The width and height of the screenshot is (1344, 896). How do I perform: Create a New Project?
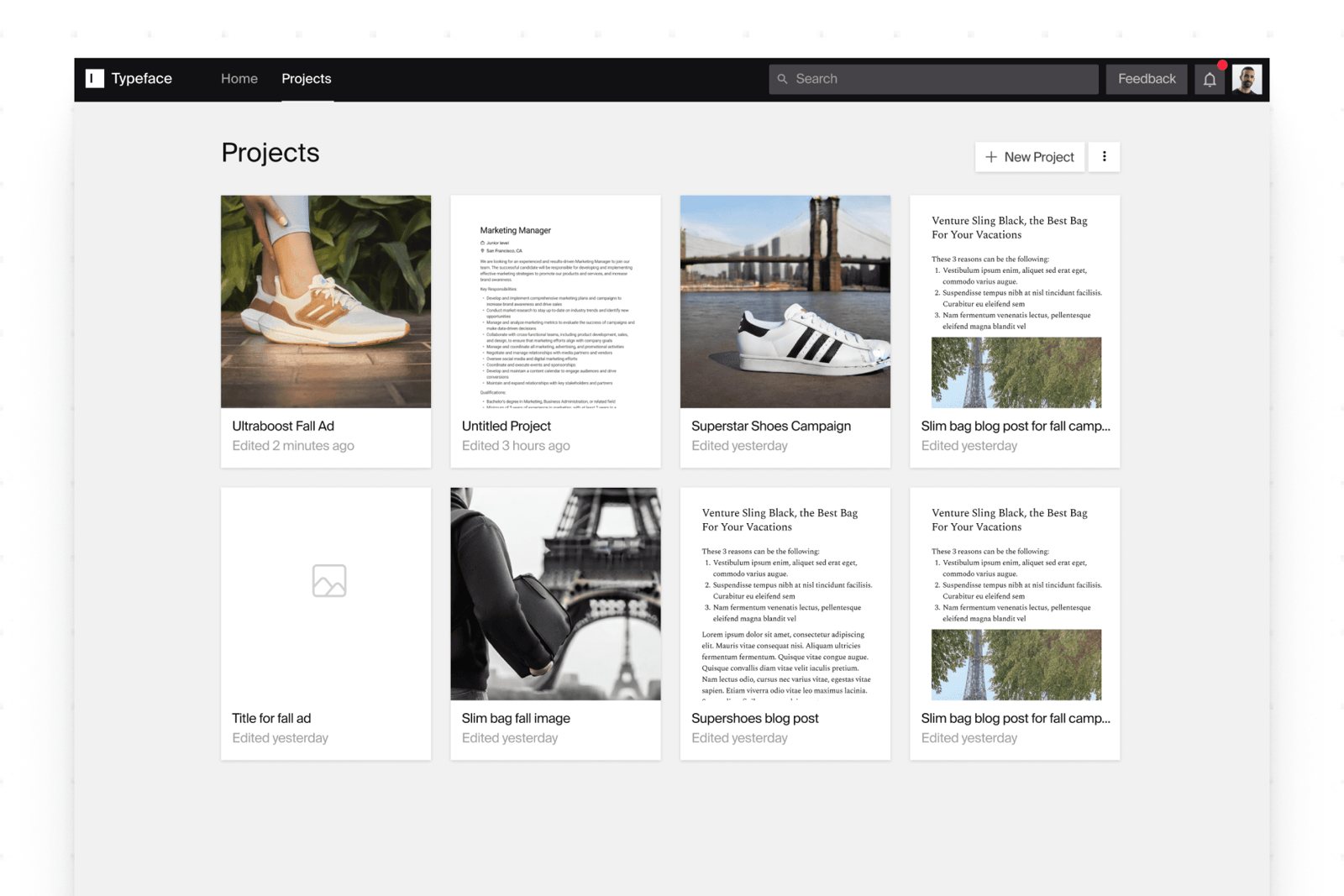click(1030, 157)
